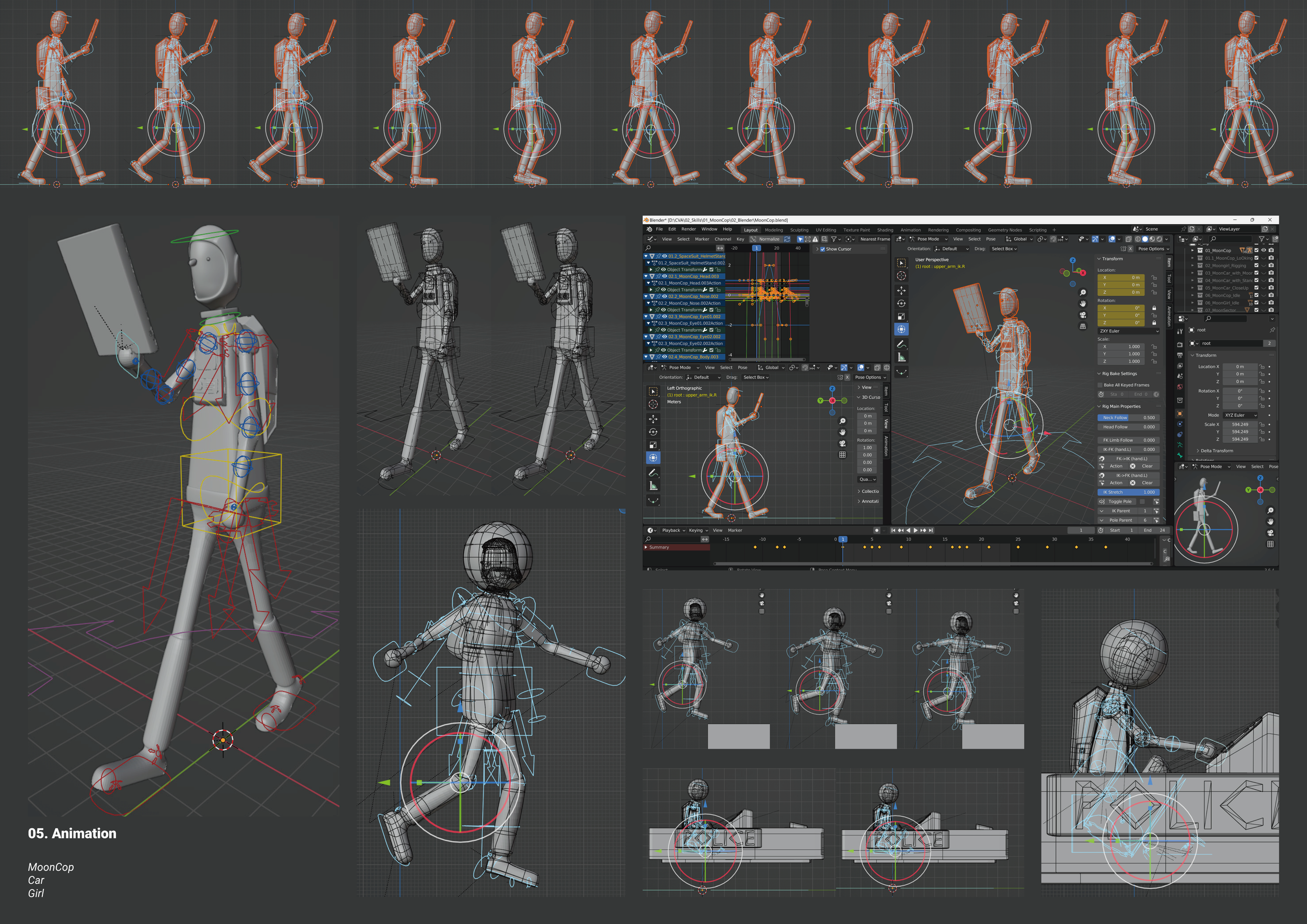Click the Summary channel in timeline

[659, 547]
